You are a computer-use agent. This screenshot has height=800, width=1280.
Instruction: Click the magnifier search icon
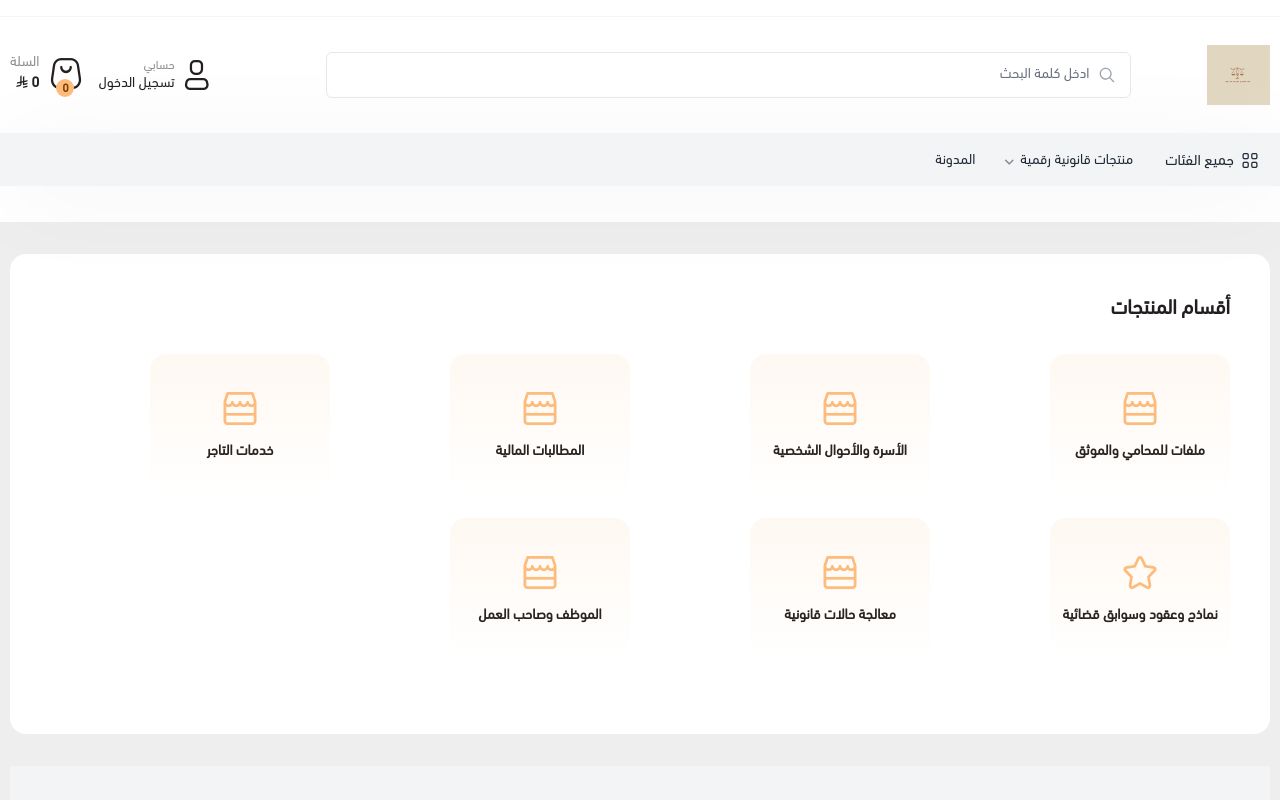pos(1107,75)
